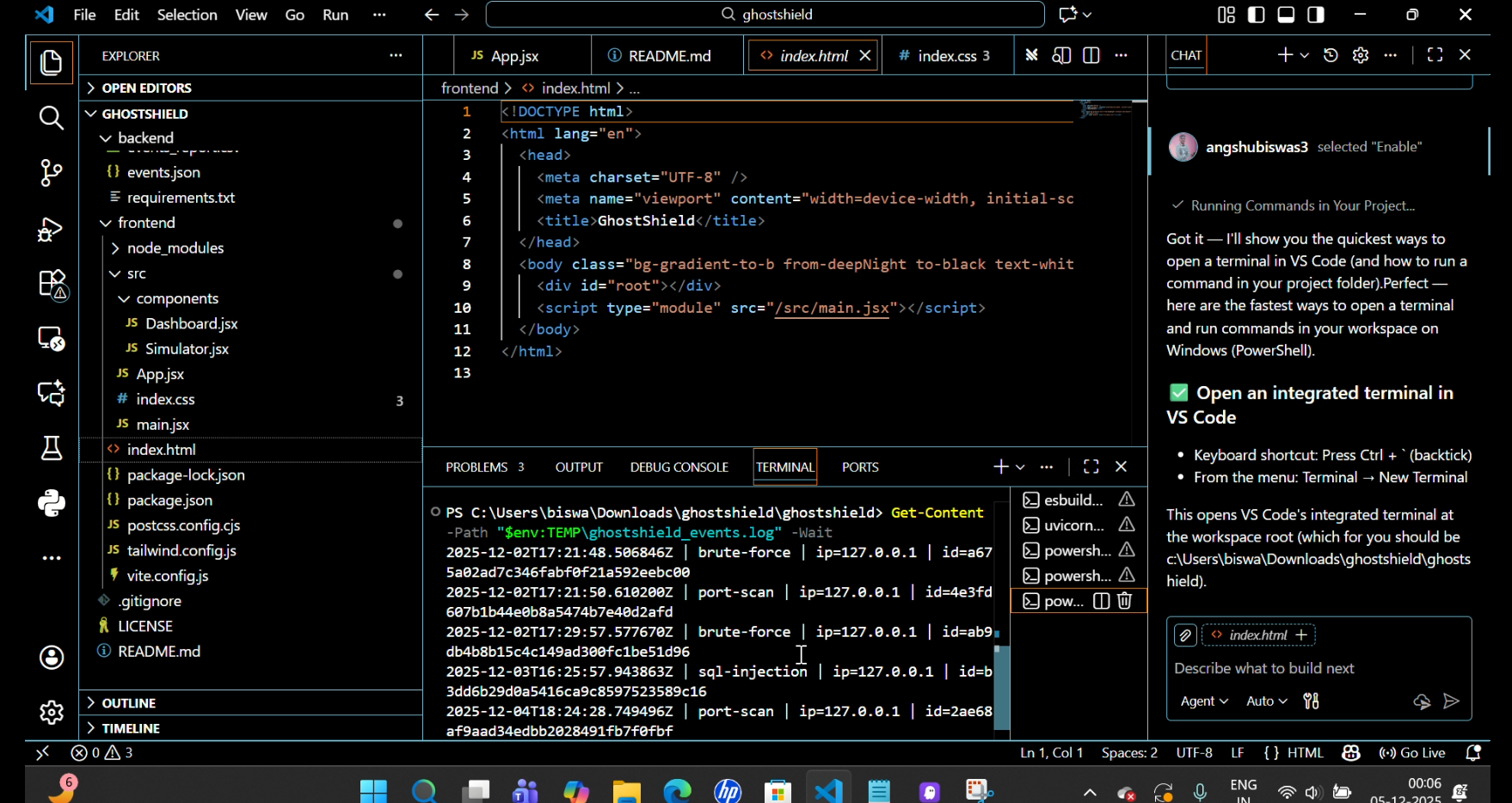Open chat settings gear icon
Viewport: 1512px width, 803px height.
[1360, 56]
